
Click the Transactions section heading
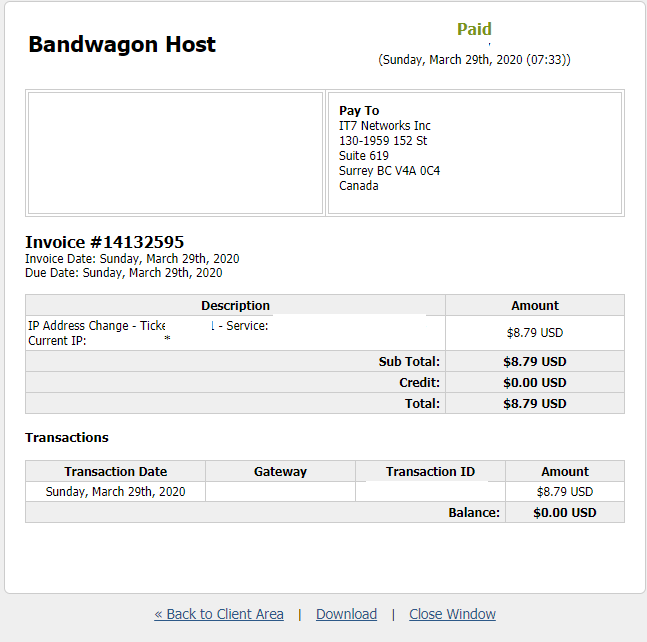[x=67, y=438]
